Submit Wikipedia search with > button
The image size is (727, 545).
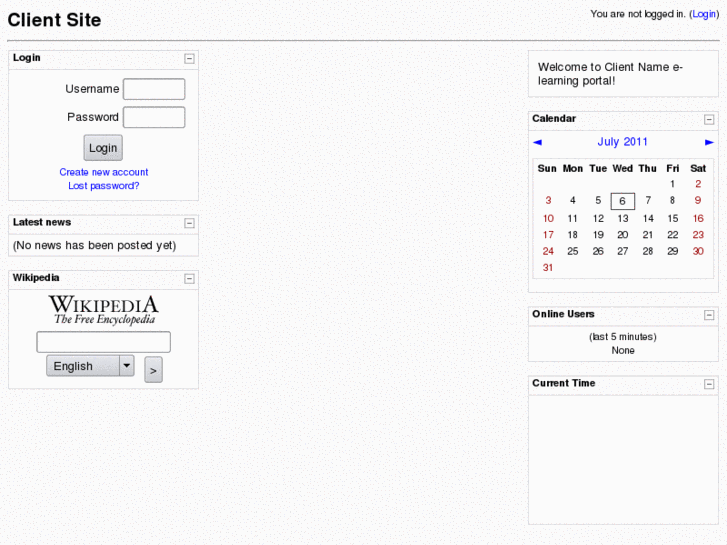pyautogui.click(x=153, y=370)
